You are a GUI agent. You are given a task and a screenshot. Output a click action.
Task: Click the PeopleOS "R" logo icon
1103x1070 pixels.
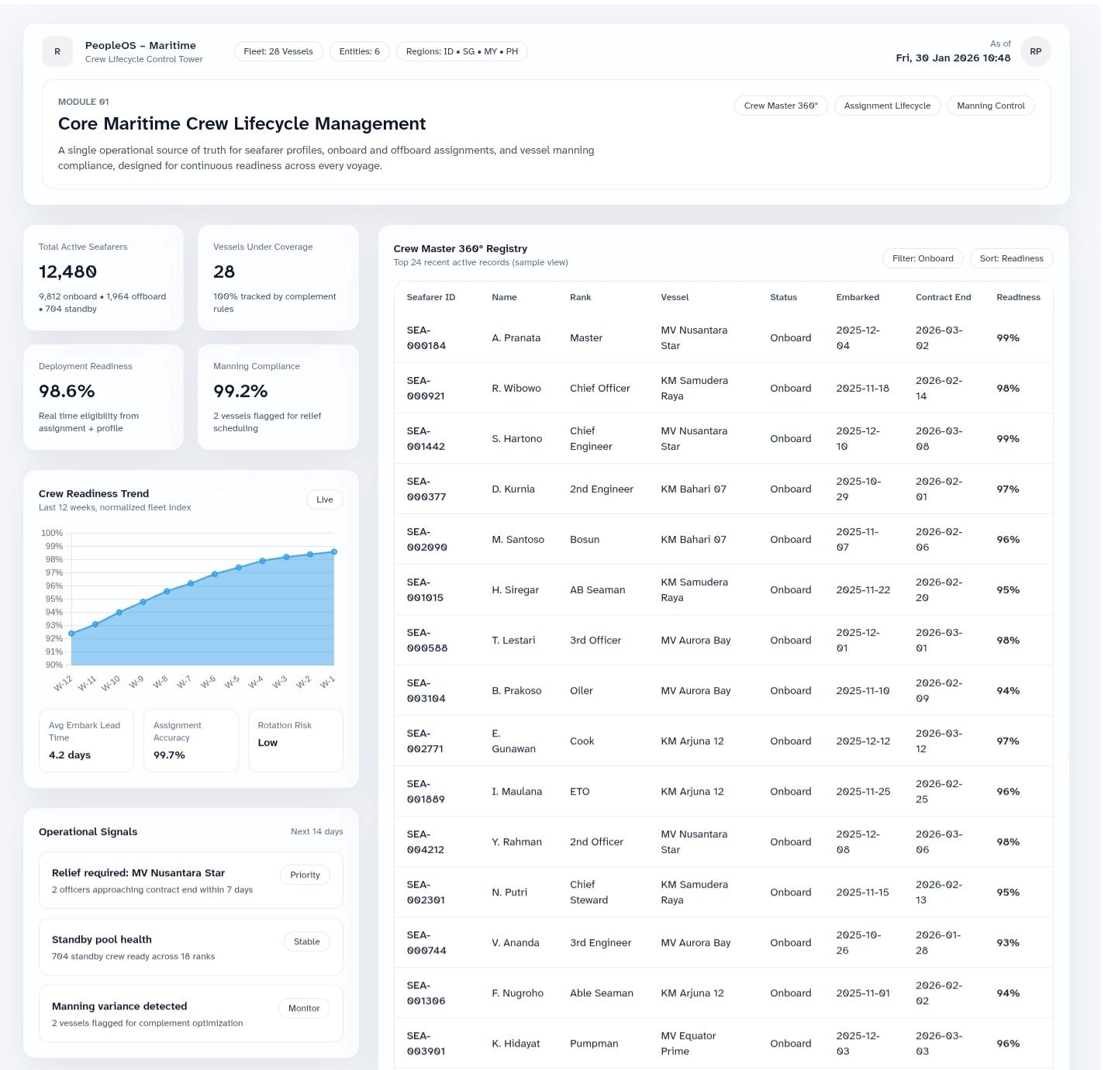tap(57, 51)
